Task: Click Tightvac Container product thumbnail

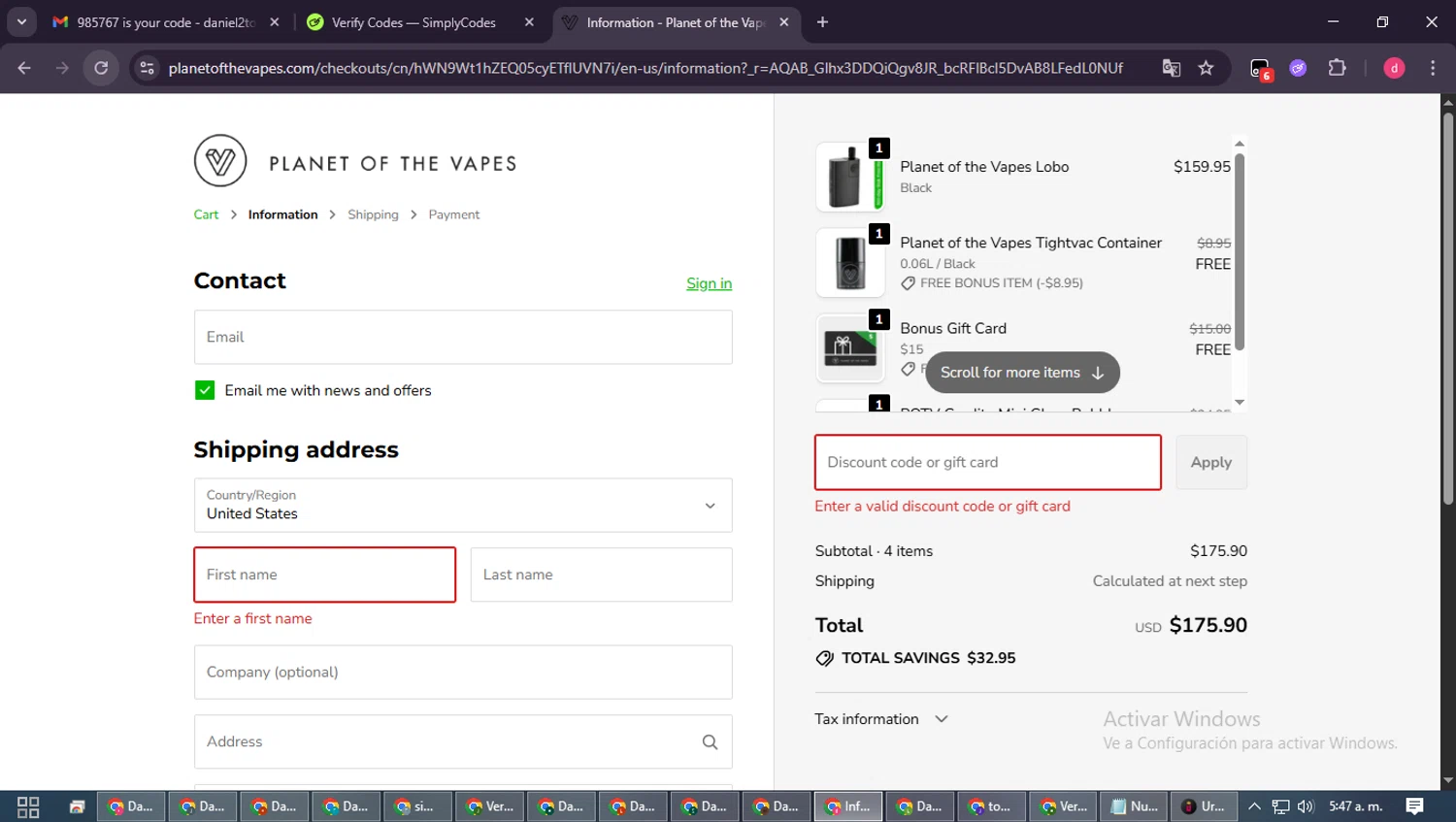Action: coord(850,262)
